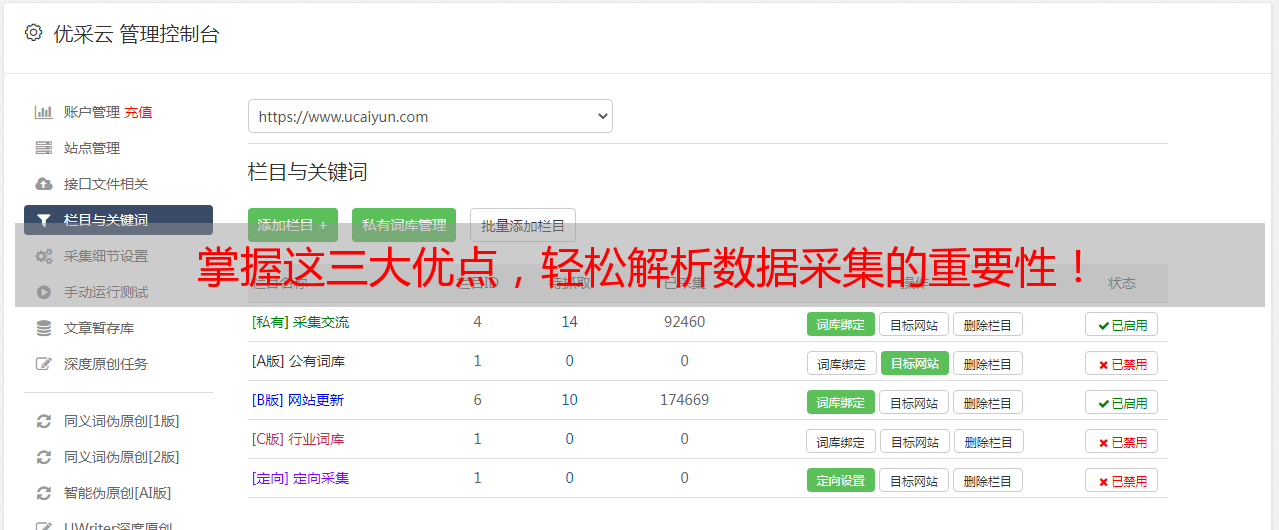Click 词库绑定 in the 采集交流 row

click(841, 324)
